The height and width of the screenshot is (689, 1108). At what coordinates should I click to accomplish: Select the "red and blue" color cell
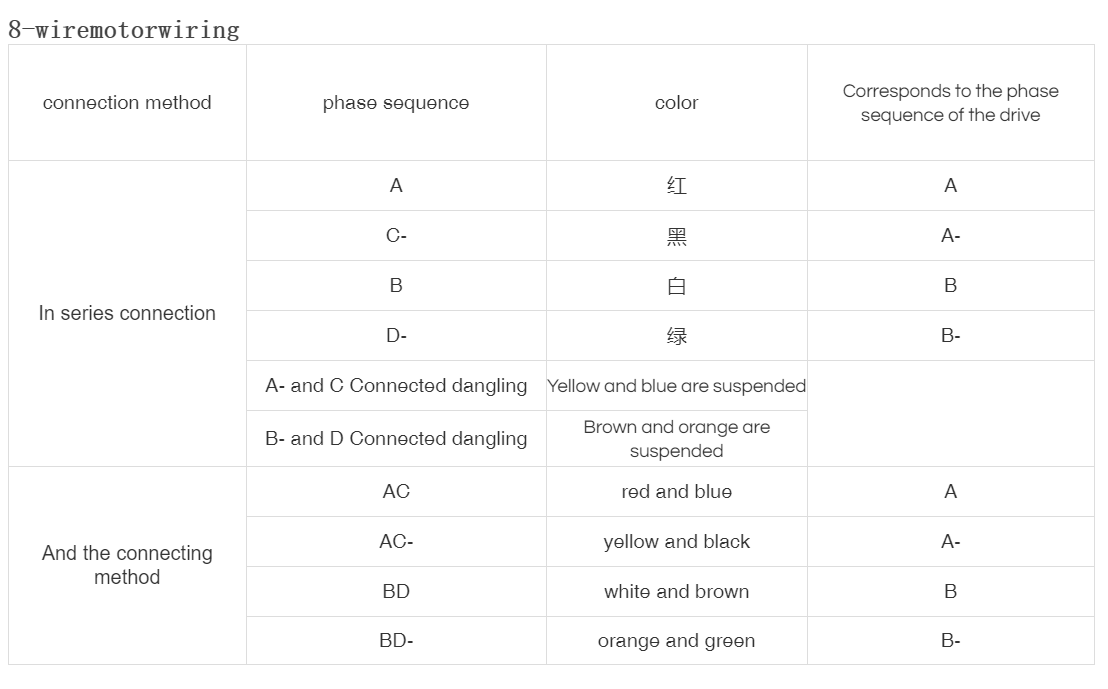[x=676, y=491]
